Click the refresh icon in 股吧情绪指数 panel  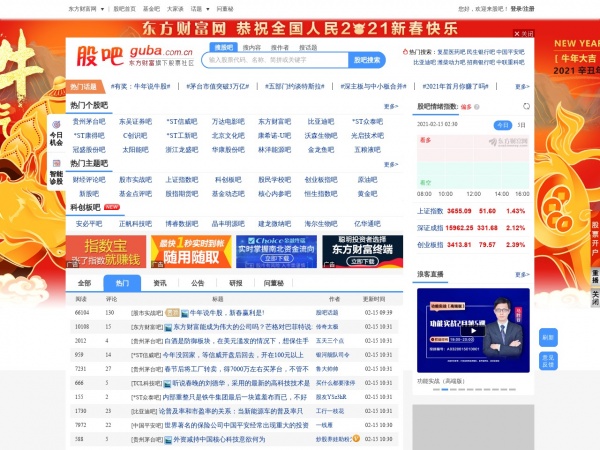coord(527,106)
